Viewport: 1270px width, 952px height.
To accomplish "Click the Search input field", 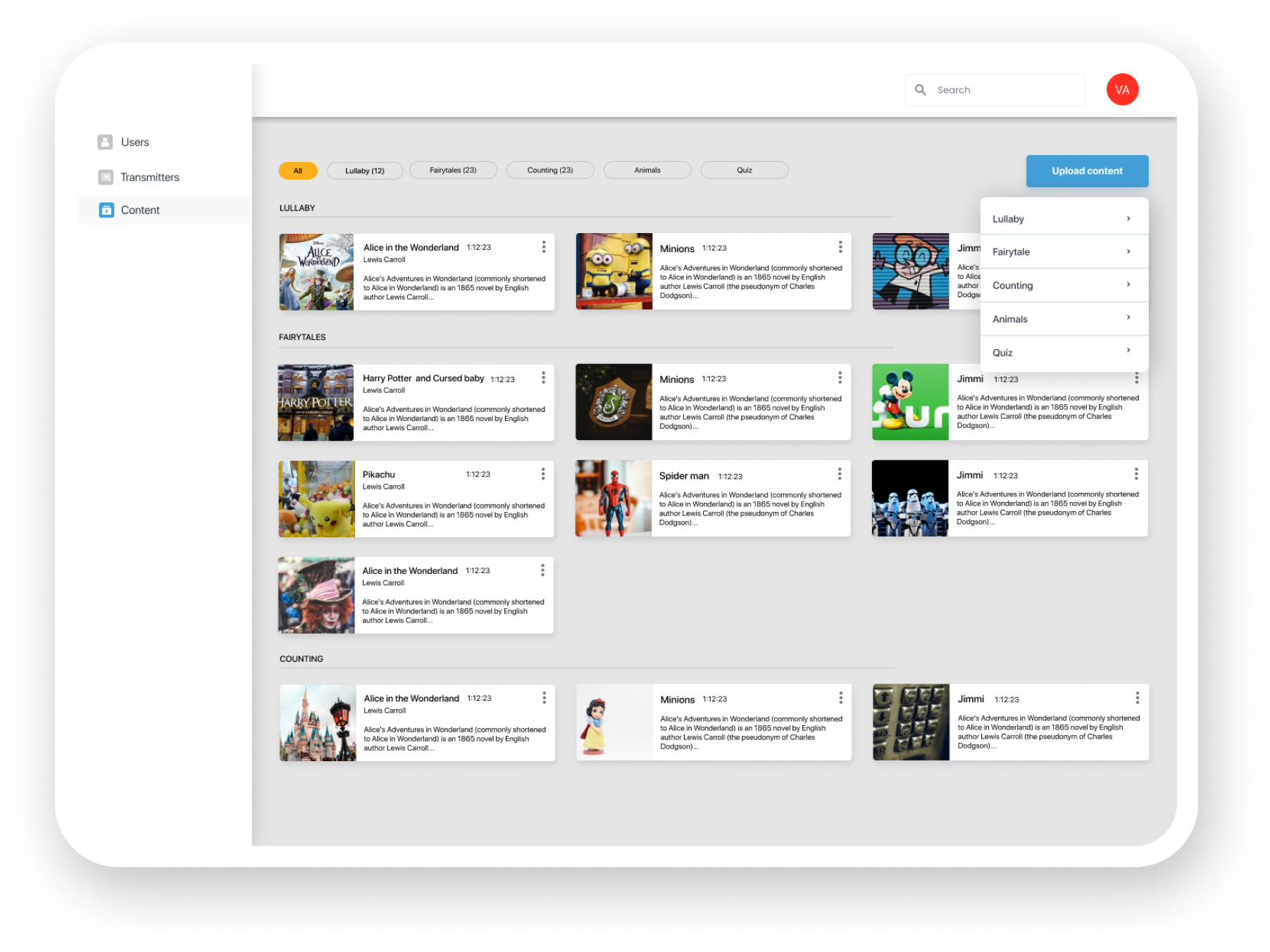I will coord(995,90).
